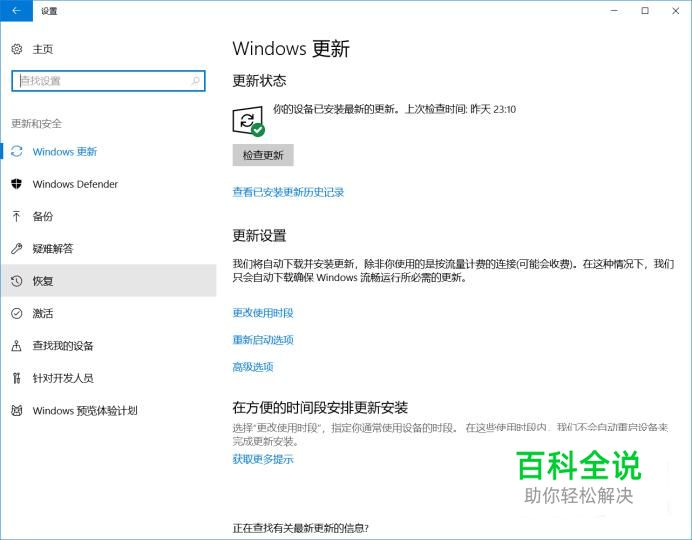Go to 主页 settings home
The width and height of the screenshot is (692, 540).
point(43,49)
